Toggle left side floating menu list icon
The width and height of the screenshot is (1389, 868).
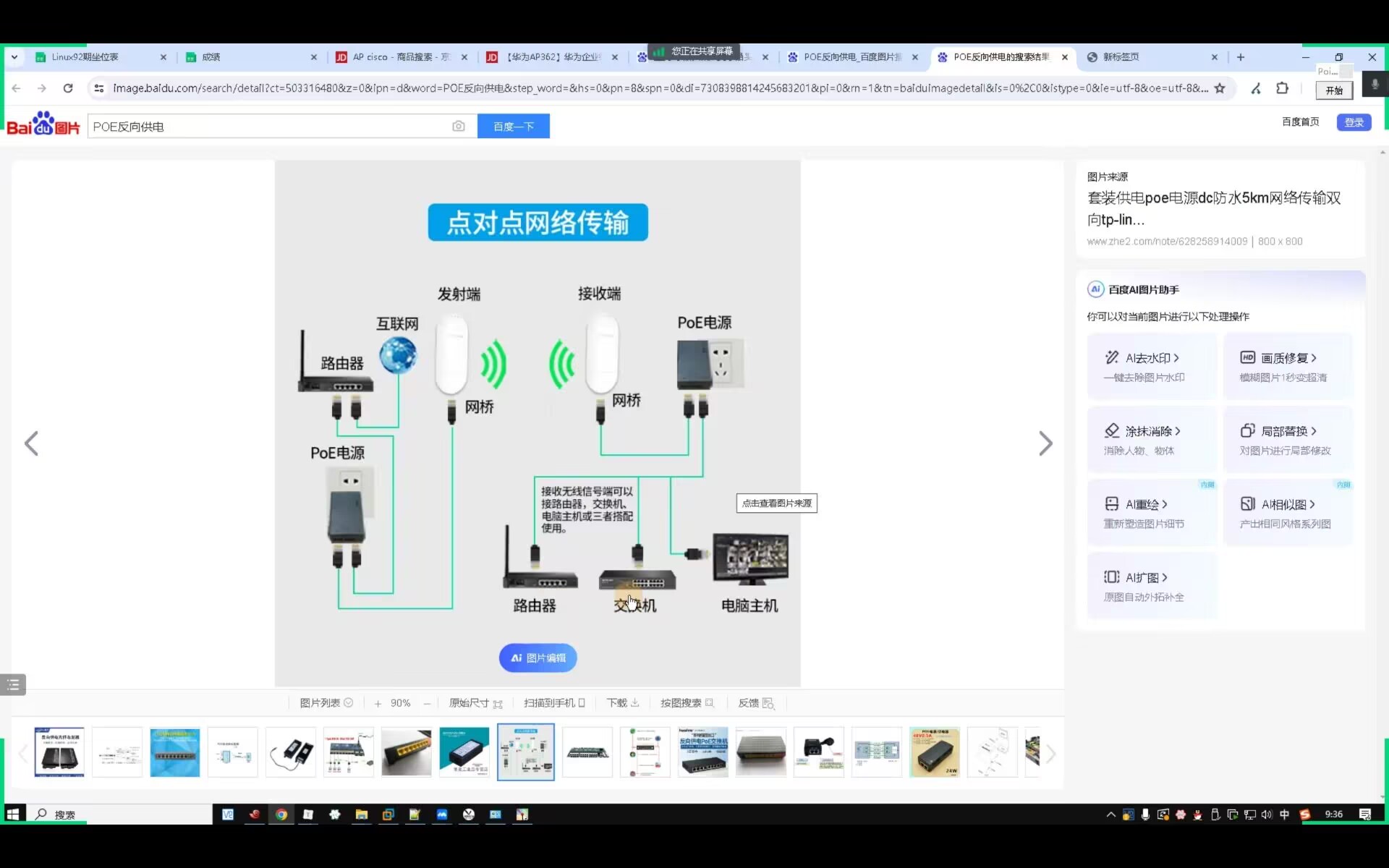(13, 684)
